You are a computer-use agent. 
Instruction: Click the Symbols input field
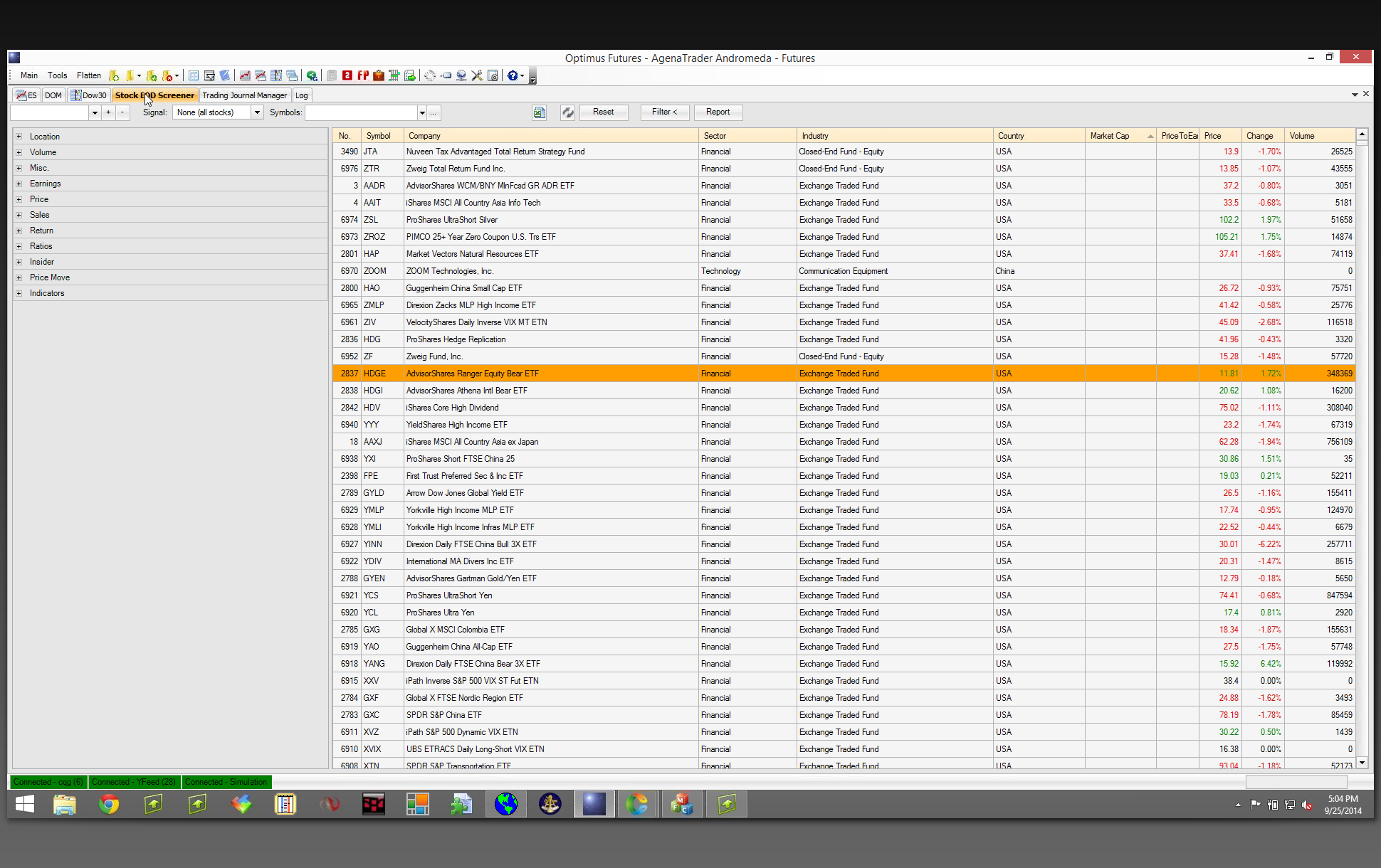(361, 112)
